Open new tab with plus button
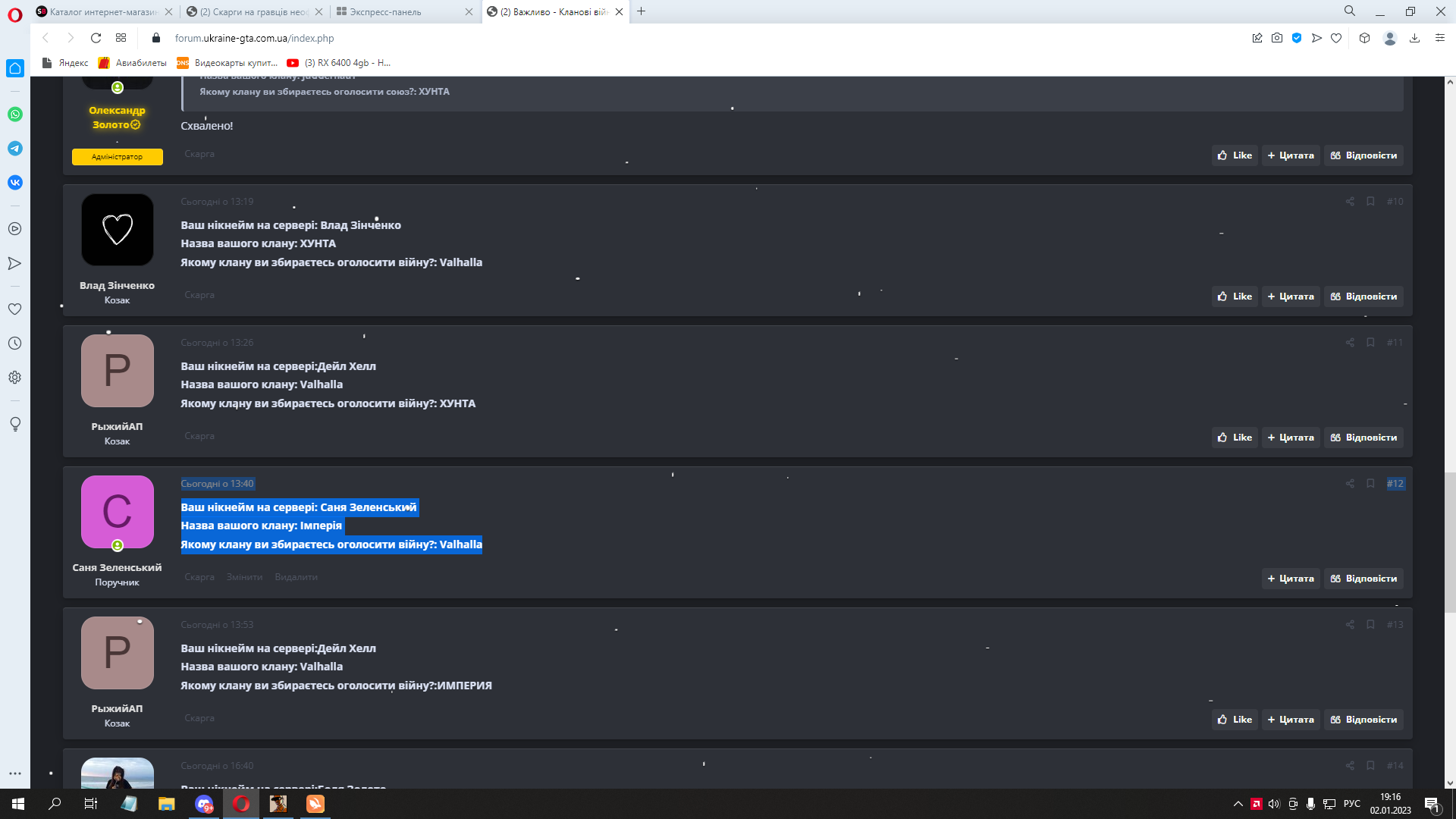Screen dimensions: 1456x819 (642, 11)
